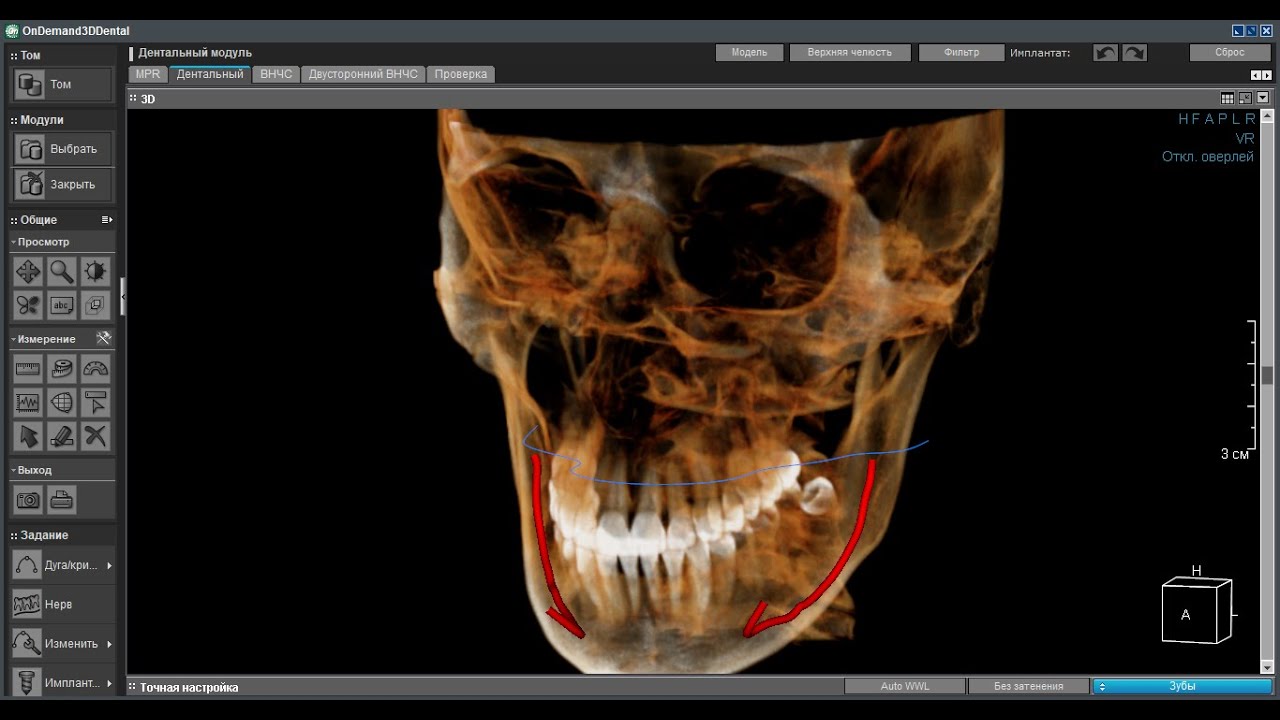This screenshot has height=720, width=1280.
Task: Click the Выбрать module button
Action: [62, 149]
